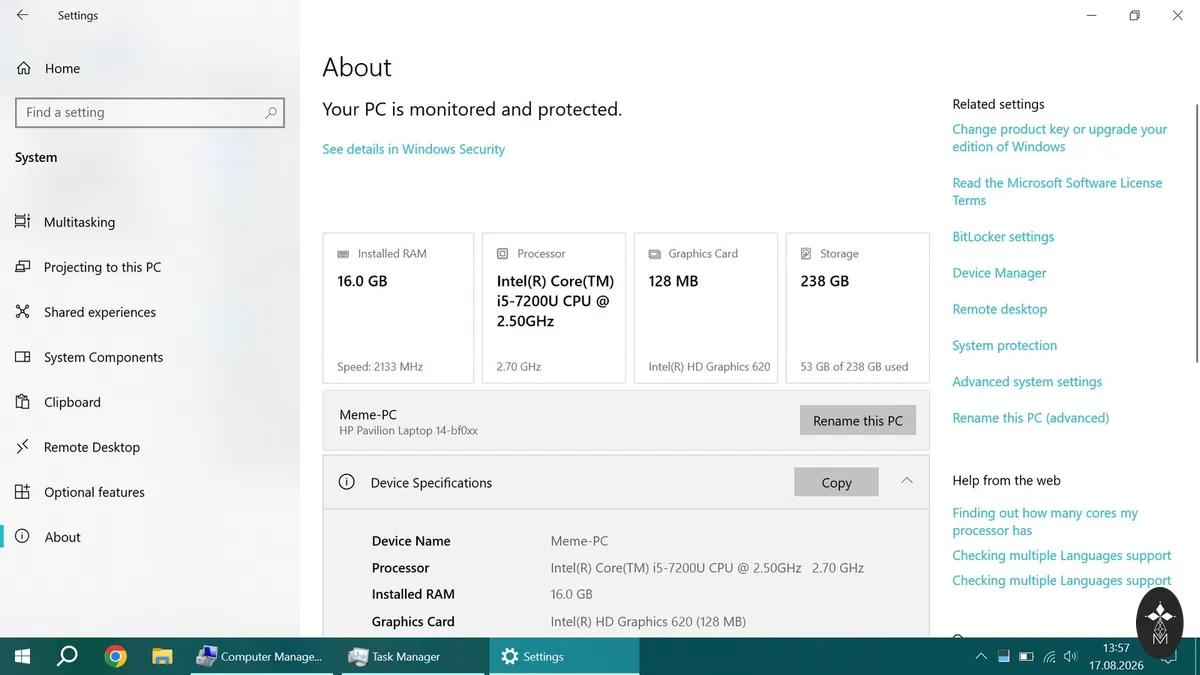This screenshot has width=1200, height=675.
Task: Click the Settings taskbar button
Action: coord(564,657)
